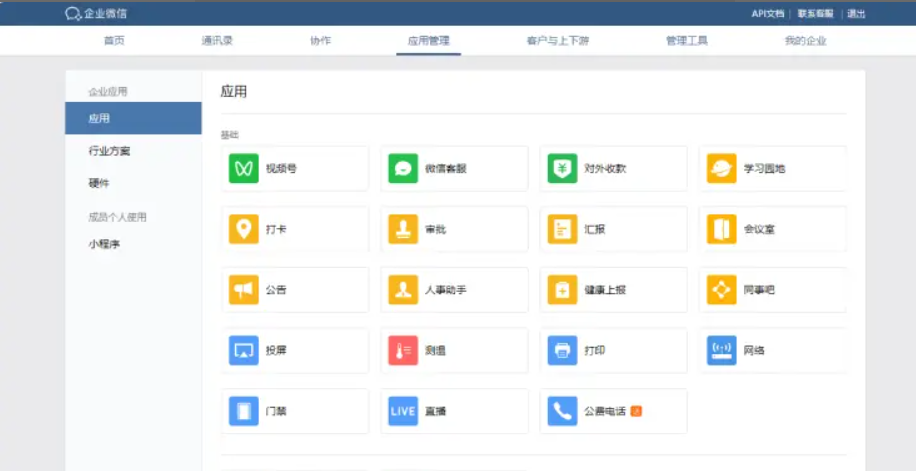
Task: Click the 公费电话 phone icon
Action: pos(563,411)
